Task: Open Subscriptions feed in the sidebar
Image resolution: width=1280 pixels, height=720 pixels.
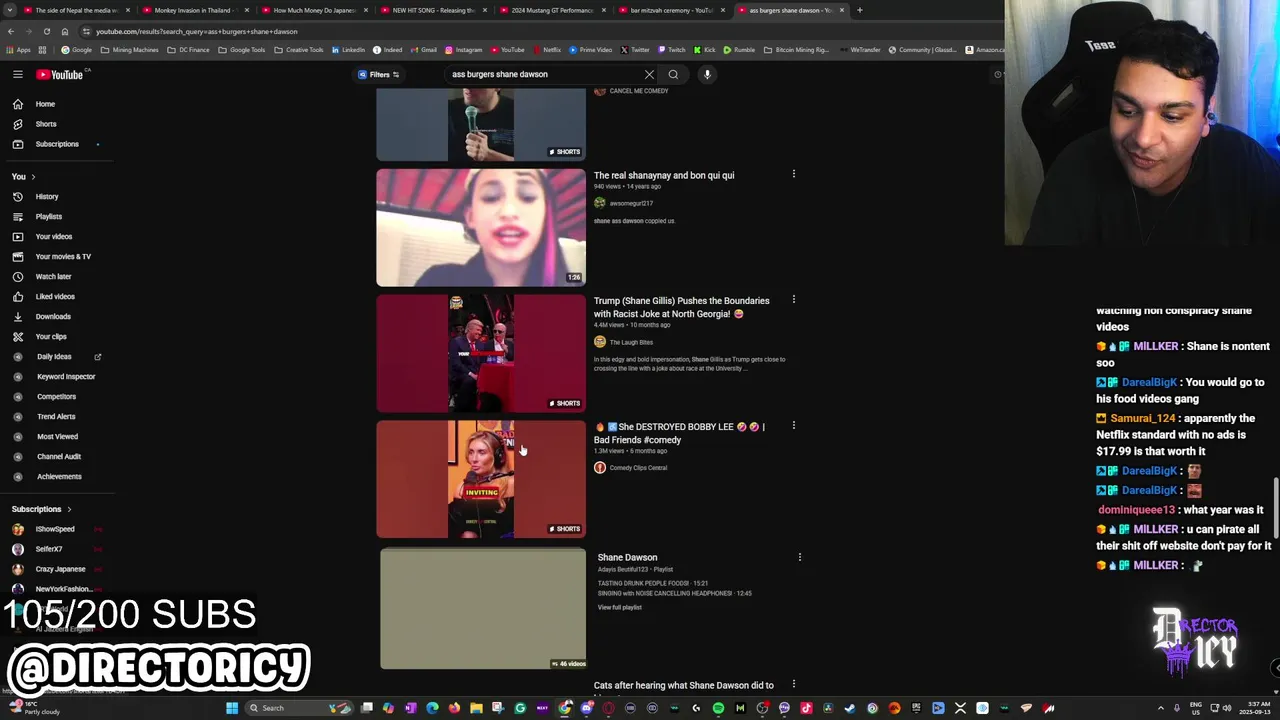Action: tap(57, 144)
